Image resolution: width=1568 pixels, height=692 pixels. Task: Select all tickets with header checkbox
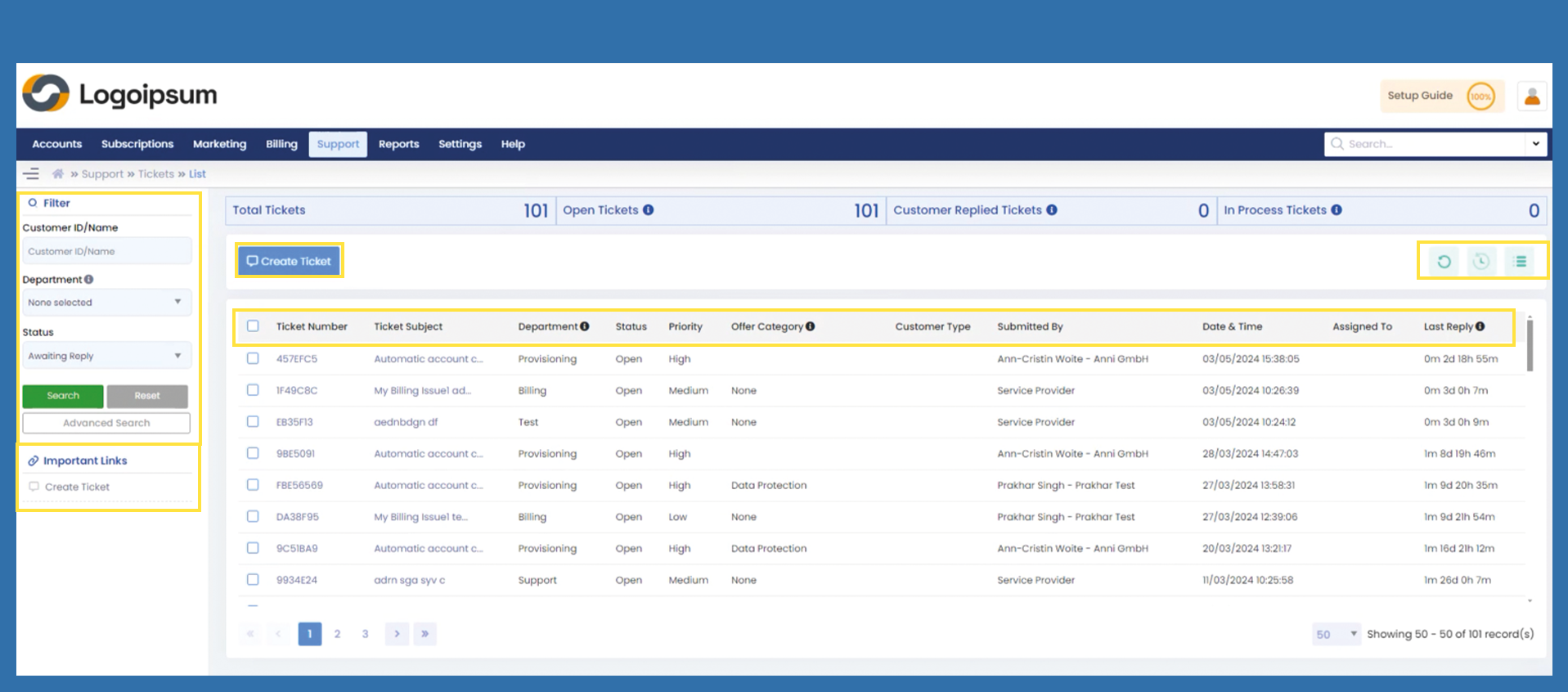coord(253,326)
